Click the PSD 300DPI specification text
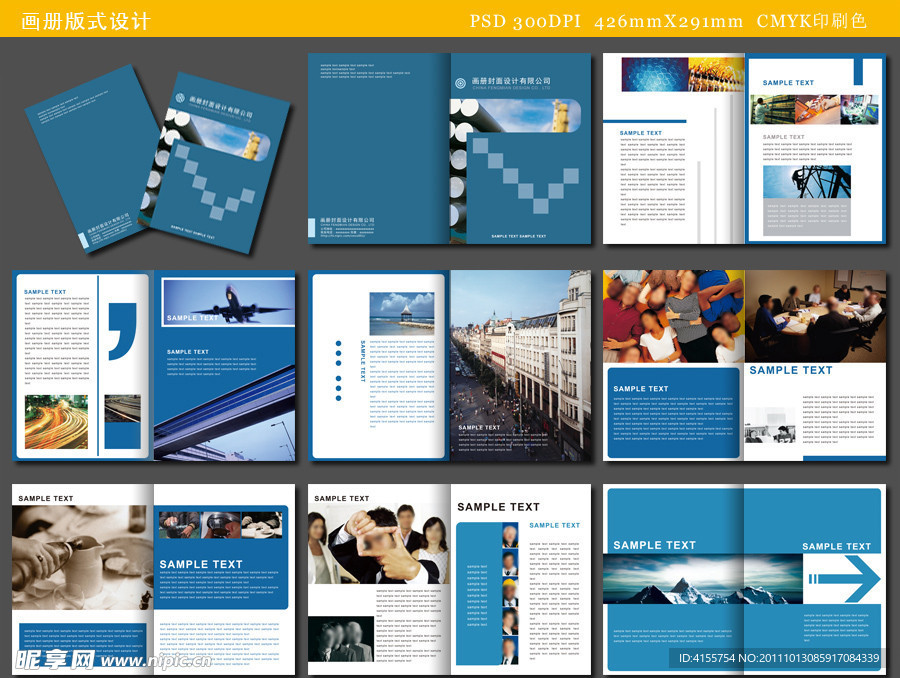 pyautogui.click(x=525, y=21)
